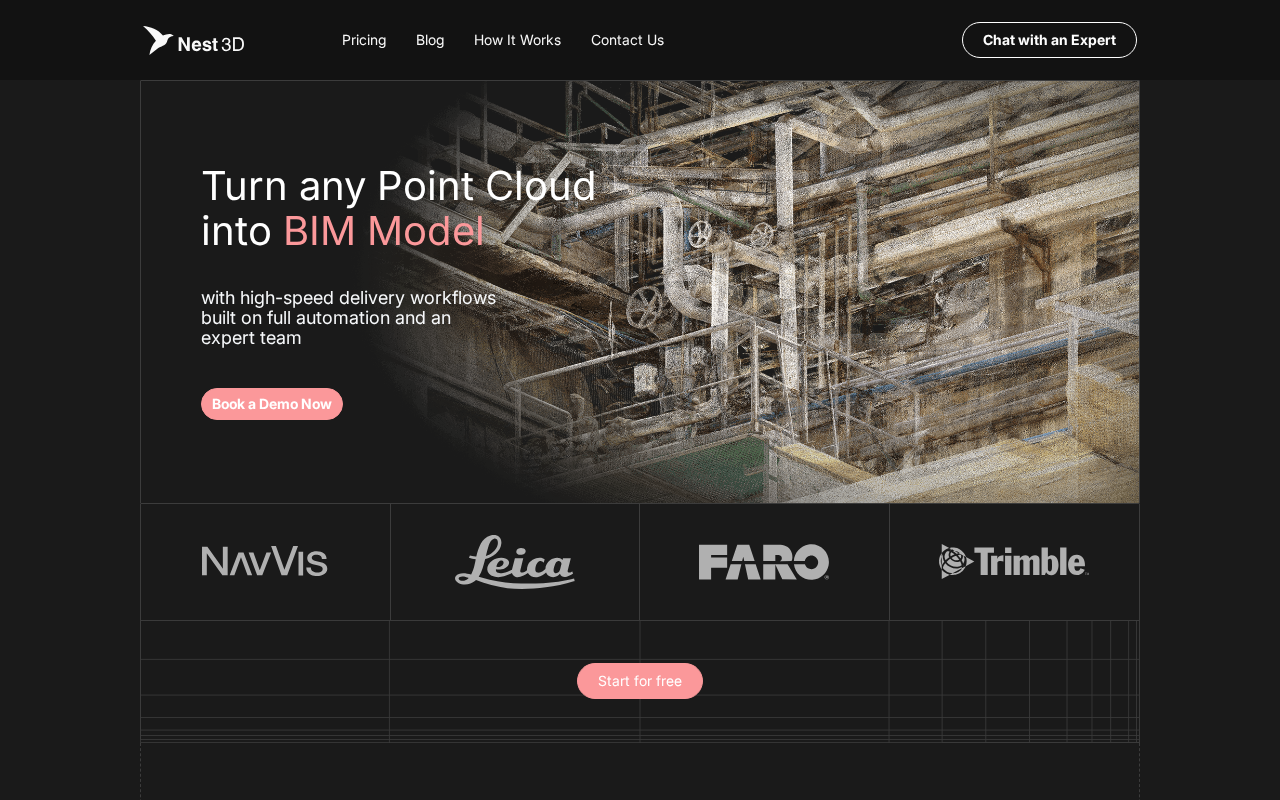The height and width of the screenshot is (800, 1280).
Task: Go to the Blog menu item
Action: click(x=430, y=40)
